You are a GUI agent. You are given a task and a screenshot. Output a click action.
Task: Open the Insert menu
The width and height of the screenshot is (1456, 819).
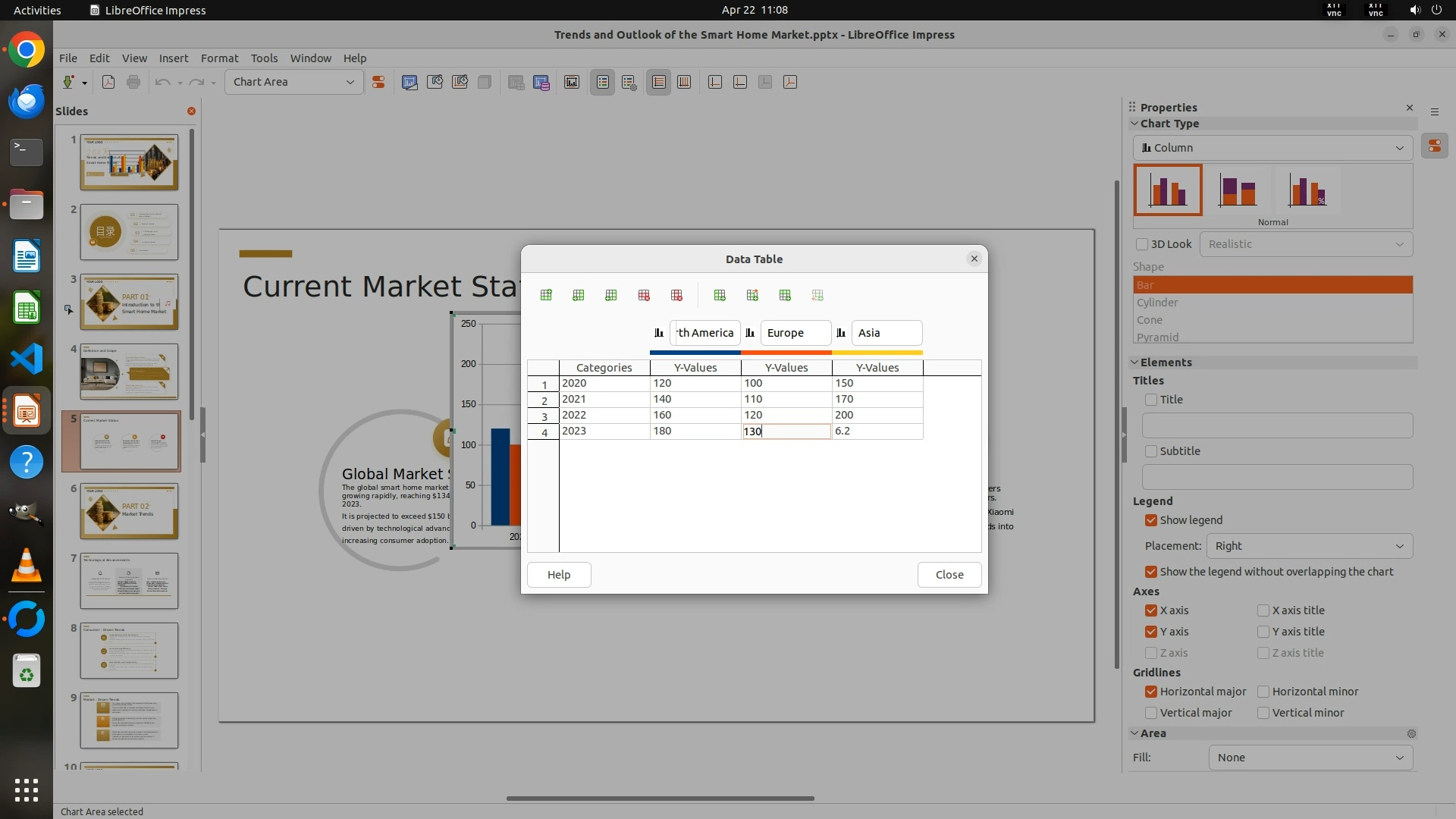coord(173,58)
